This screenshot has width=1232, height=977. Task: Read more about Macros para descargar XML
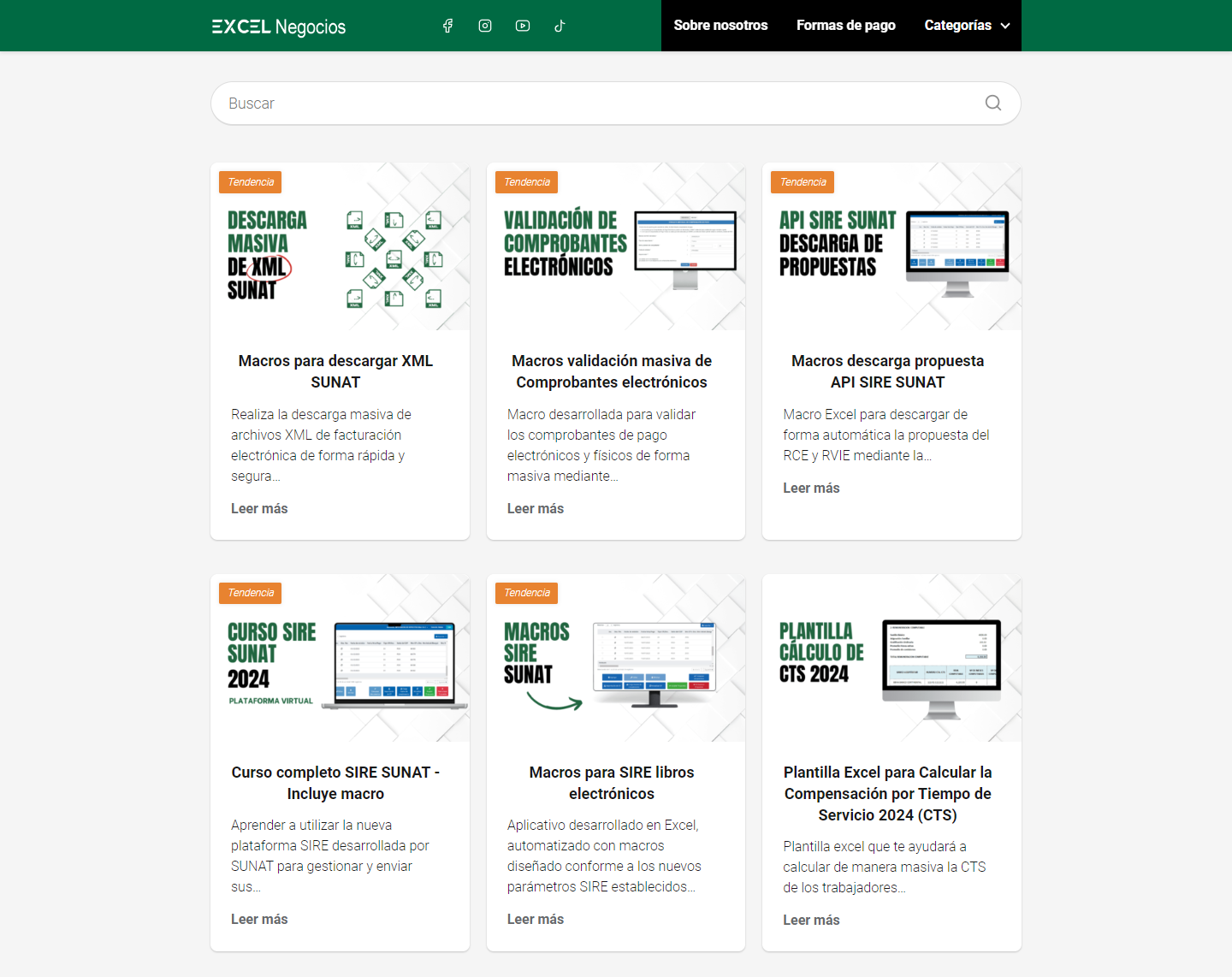pos(259,508)
